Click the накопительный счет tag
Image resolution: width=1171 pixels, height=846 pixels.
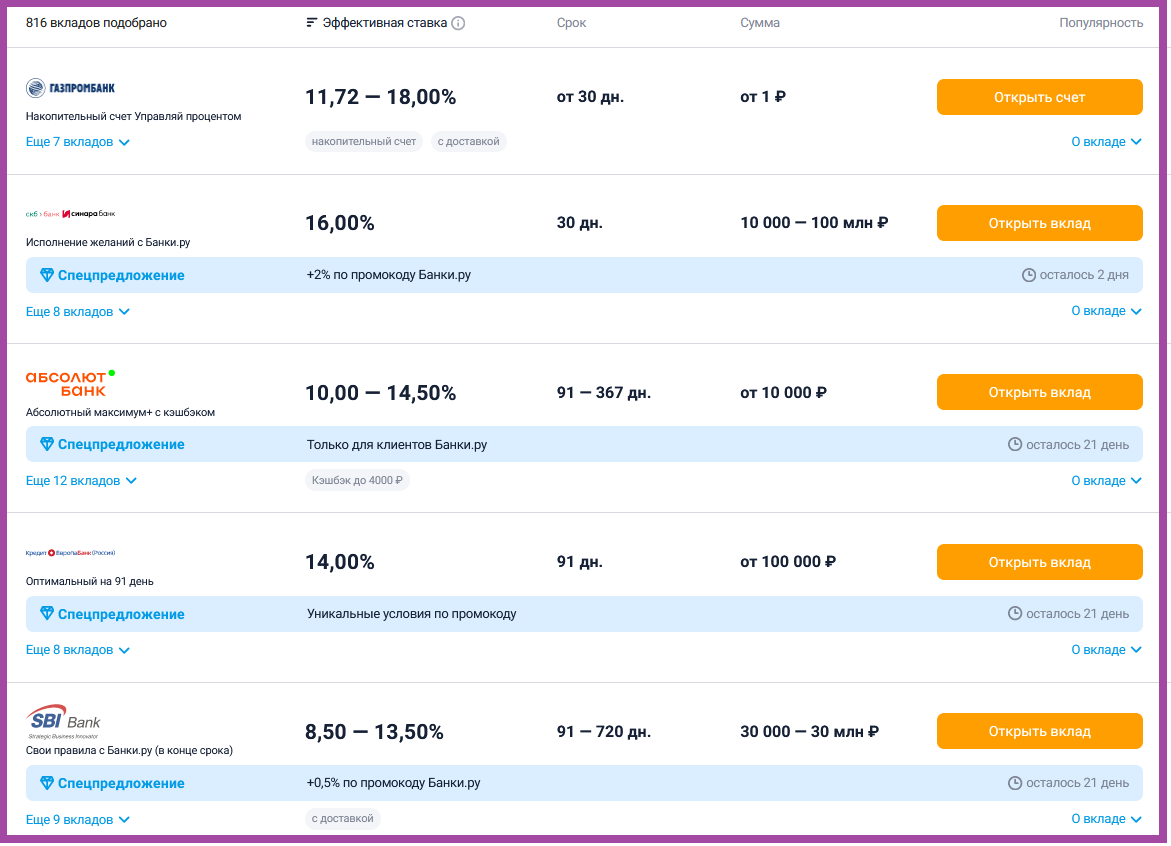(364, 142)
